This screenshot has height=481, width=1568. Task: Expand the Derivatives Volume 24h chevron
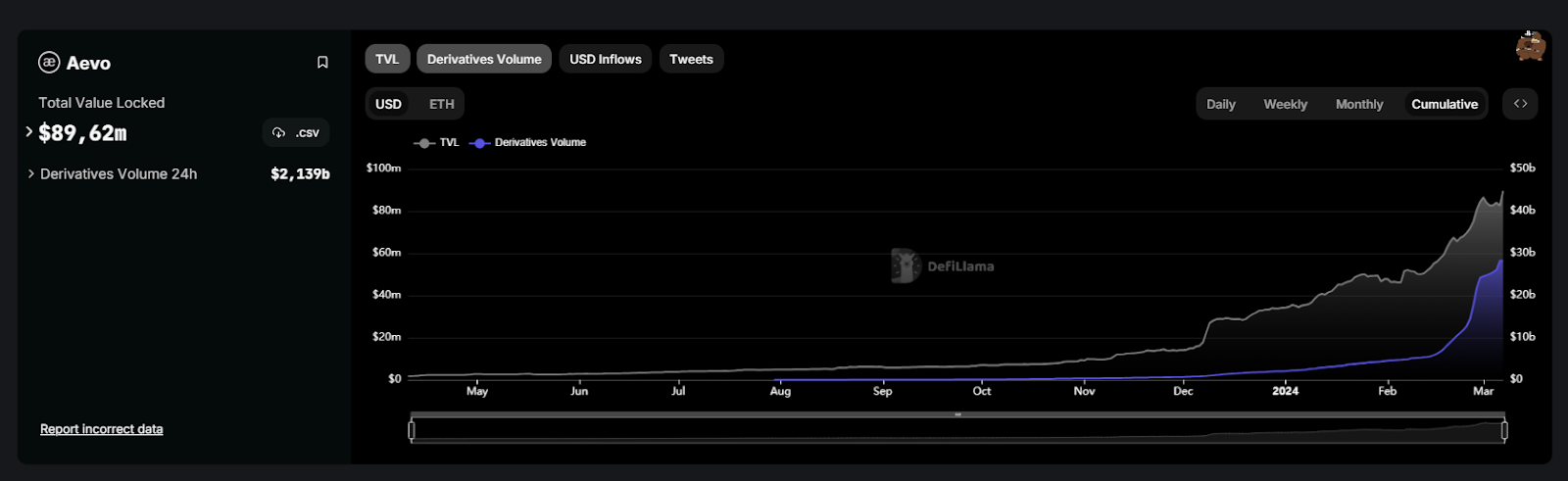click(x=31, y=174)
